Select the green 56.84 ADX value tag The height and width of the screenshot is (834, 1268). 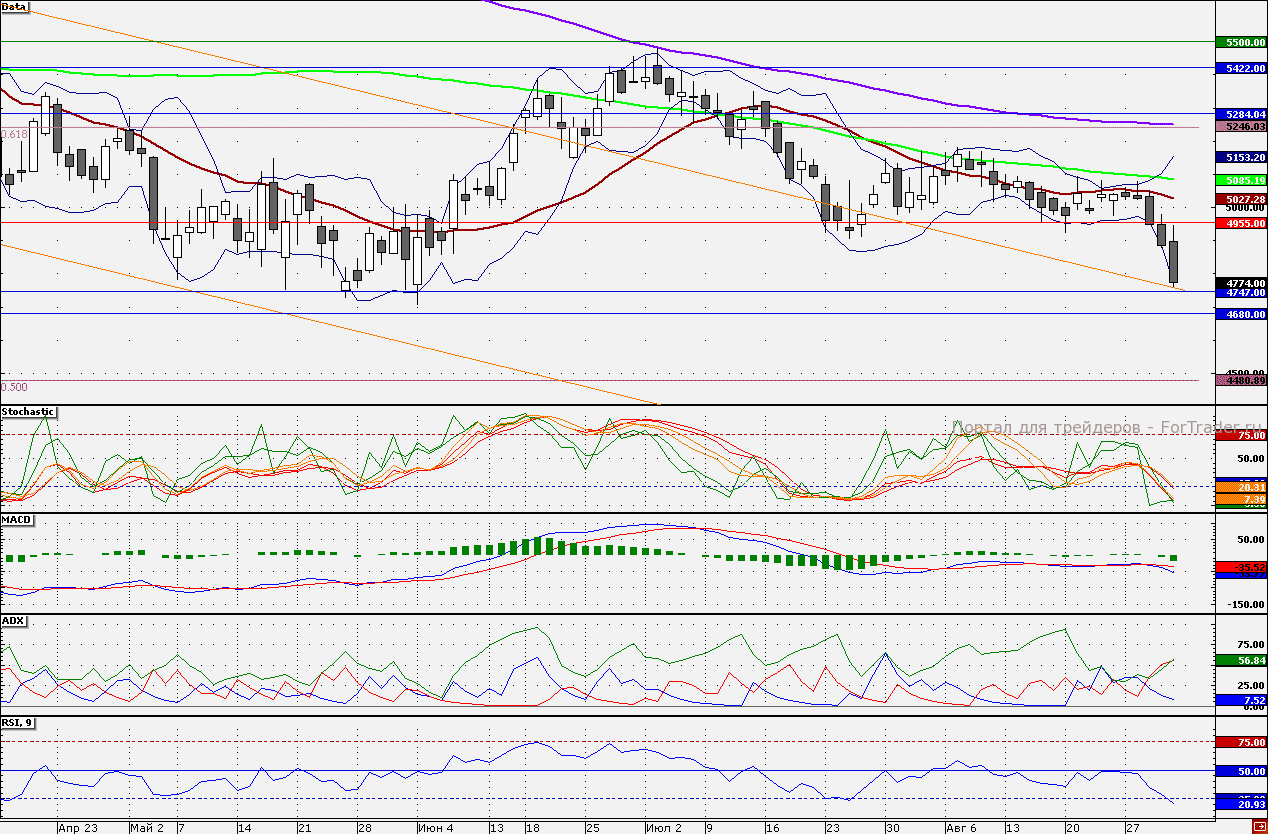pos(1240,661)
